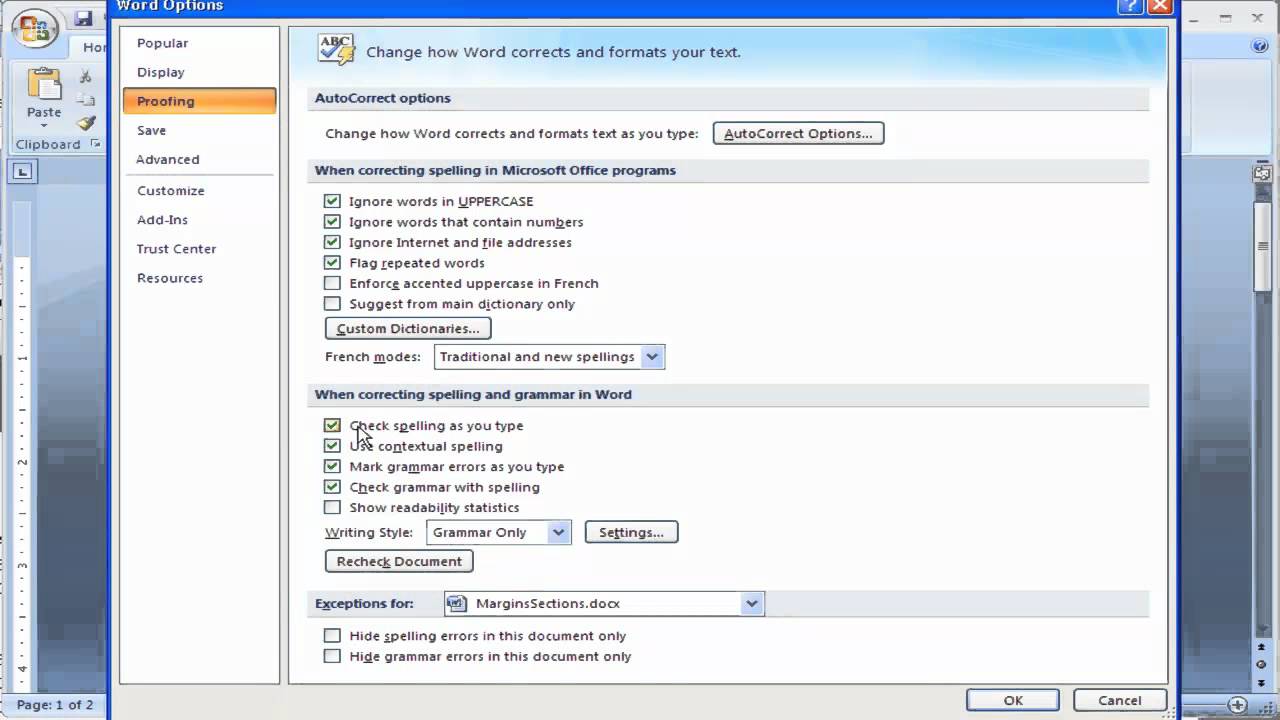The height and width of the screenshot is (720, 1280).
Task: Select the Proofing category
Action: pos(198,101)
